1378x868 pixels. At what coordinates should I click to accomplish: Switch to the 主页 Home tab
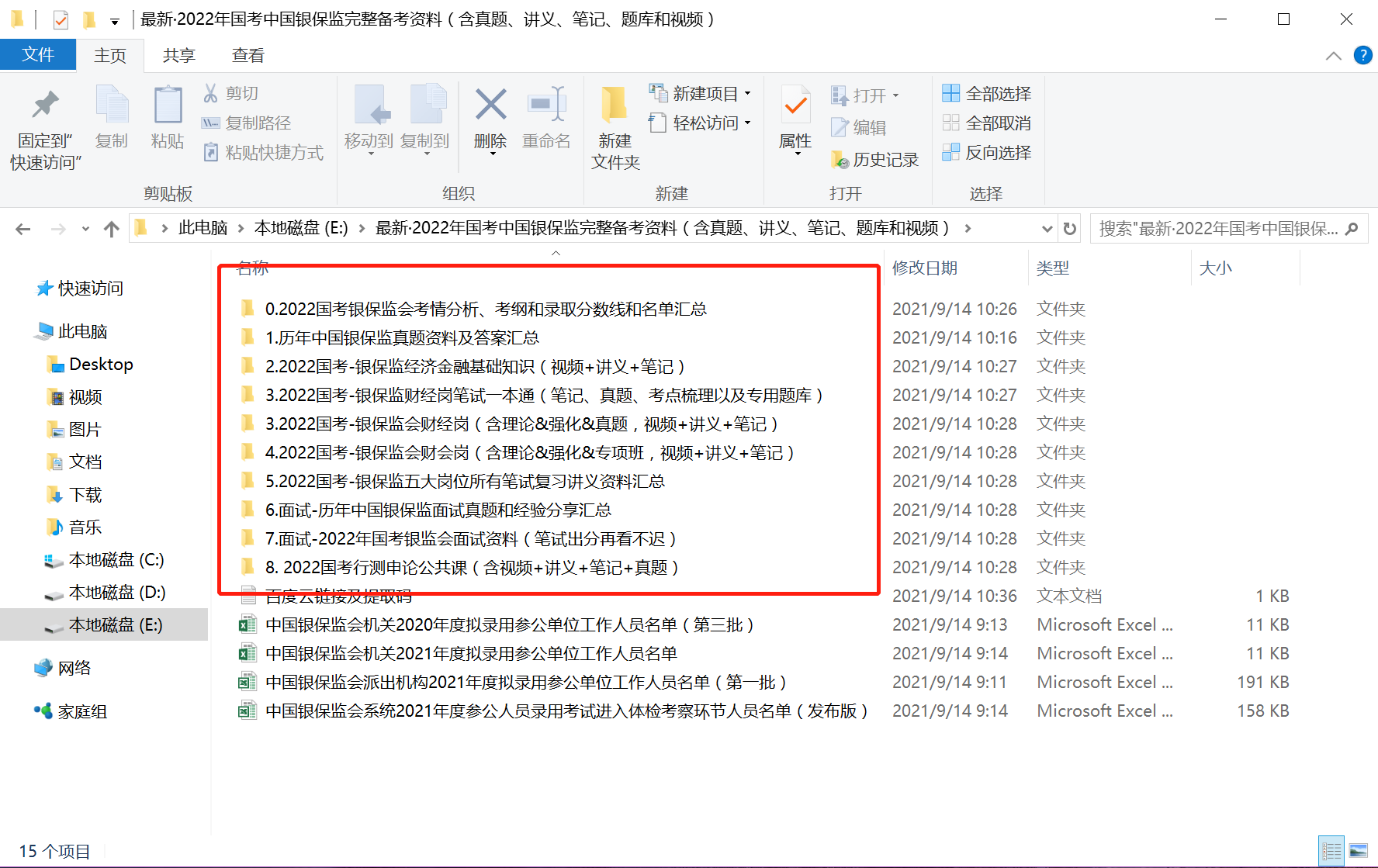pos(110,55)
